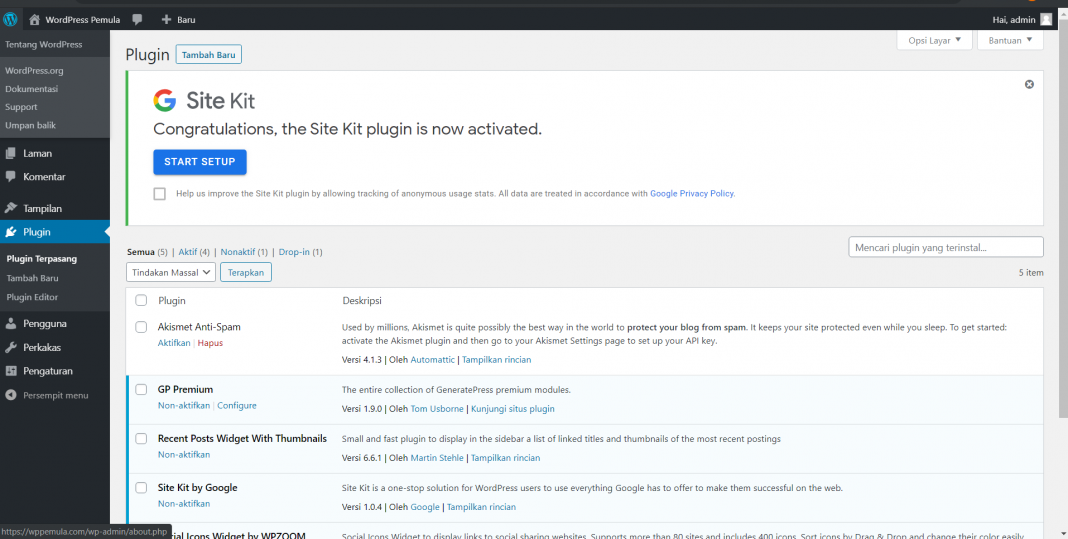Image resolution: width=1068 pixels, height=539 pixels.
Task: Filter plugins by Semua
Action: [141, 252]
